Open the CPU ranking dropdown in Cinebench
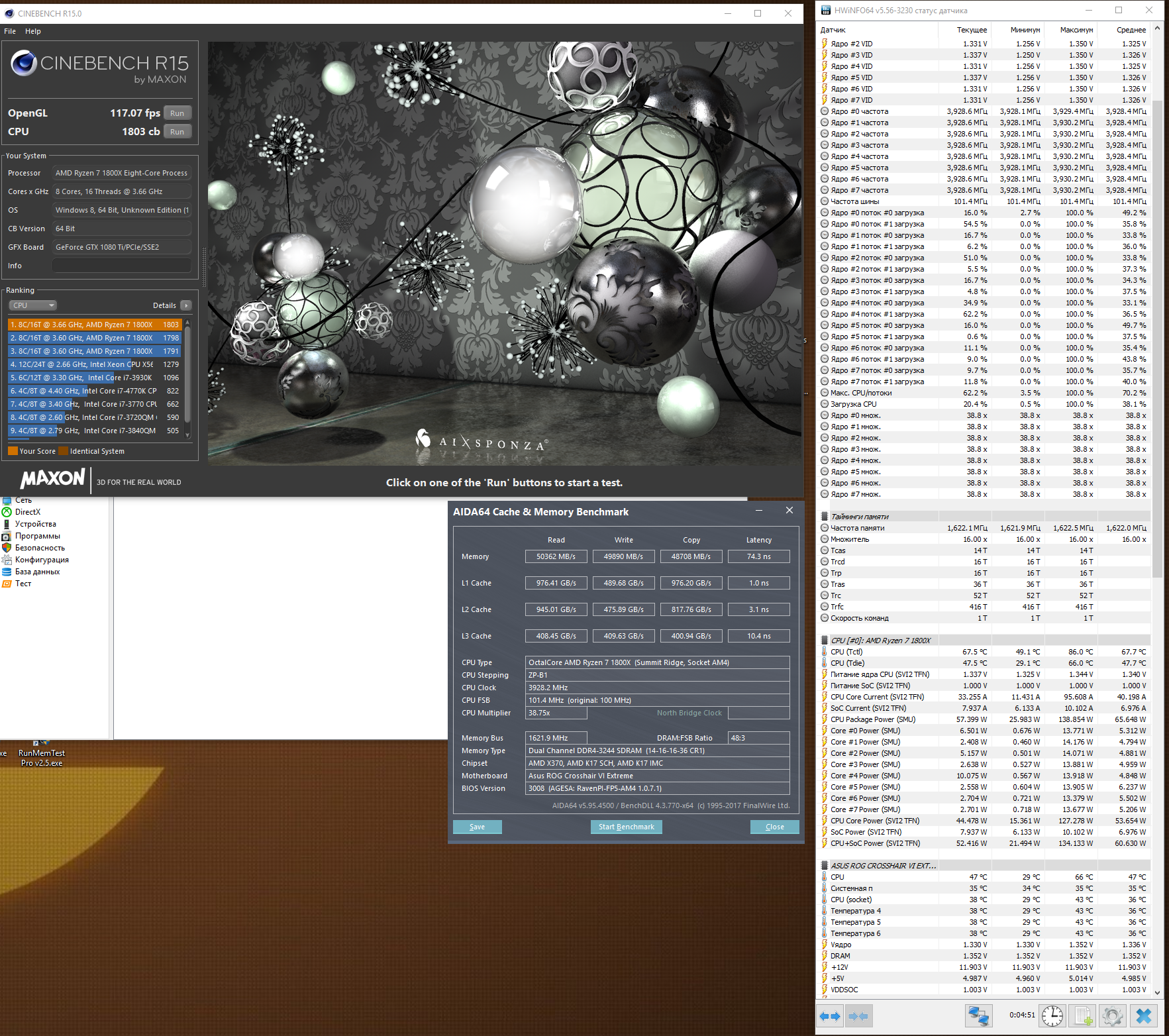Viewport: 1169px width, 1036px height. (33, 305)
